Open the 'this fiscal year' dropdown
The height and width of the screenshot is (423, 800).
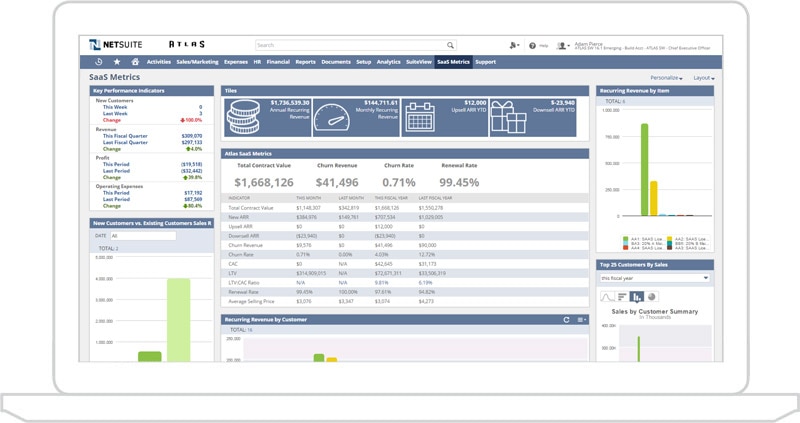click(x=655, y=278)
